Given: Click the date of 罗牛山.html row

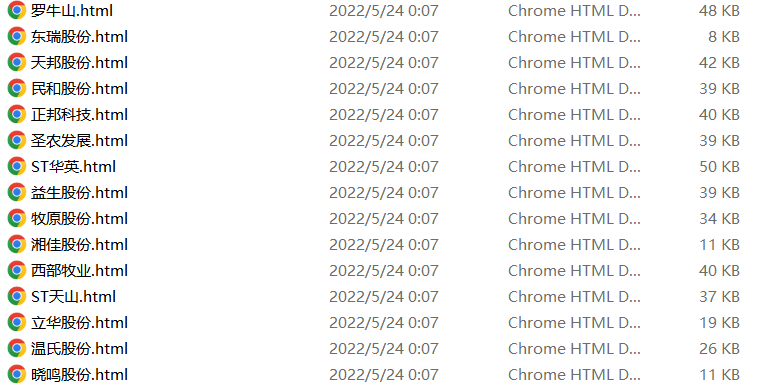Looking at the screenshot, I should coord(383,11).
